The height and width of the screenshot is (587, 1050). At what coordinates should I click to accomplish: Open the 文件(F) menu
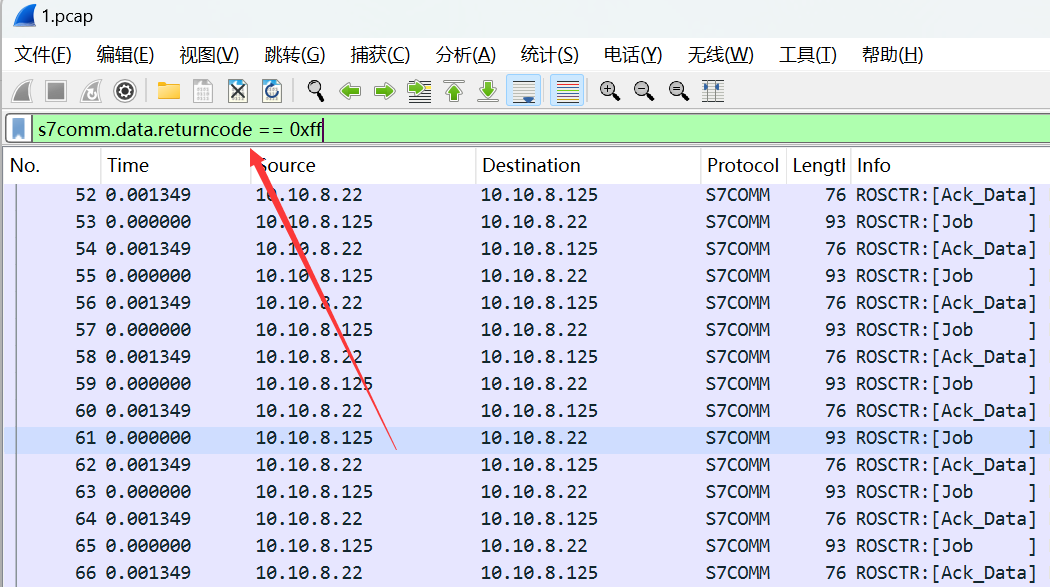43,55
